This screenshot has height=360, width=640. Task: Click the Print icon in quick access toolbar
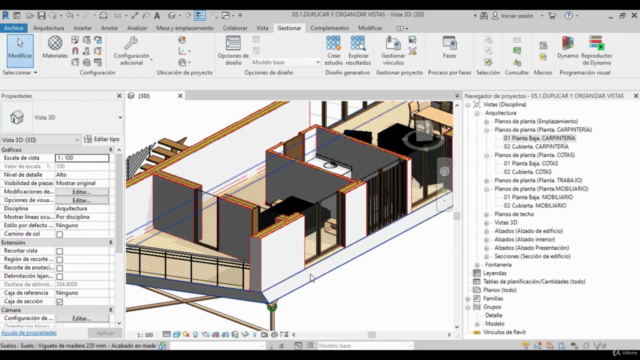tap(103, 16)
